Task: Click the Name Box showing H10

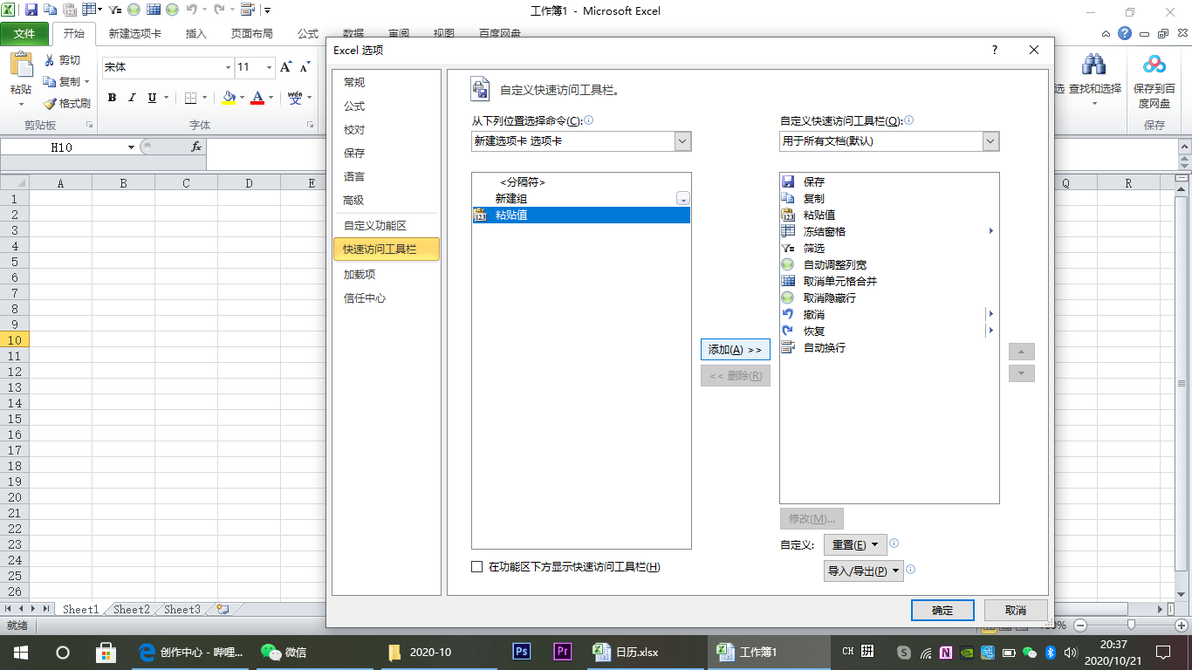Action: coord(62,148)
